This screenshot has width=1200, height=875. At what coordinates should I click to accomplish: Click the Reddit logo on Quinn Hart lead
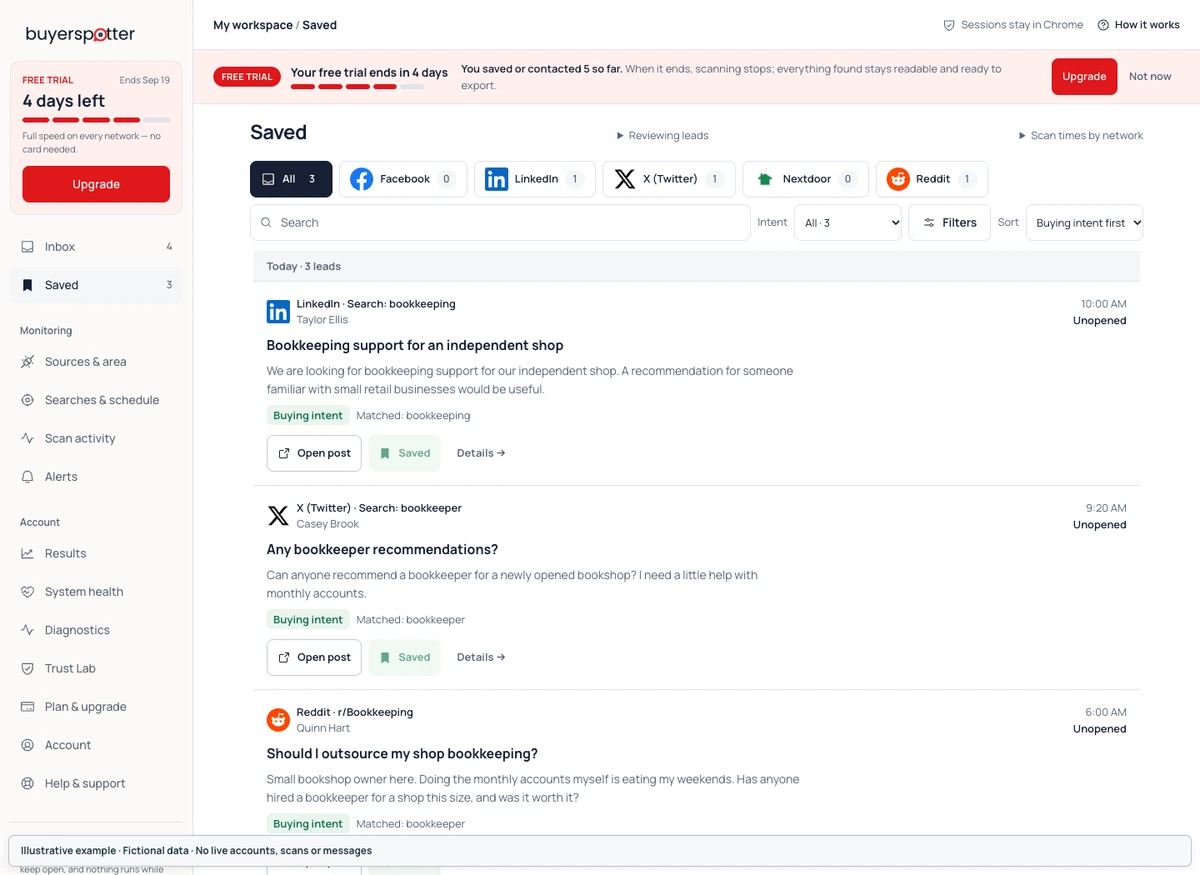click(278, 720)
